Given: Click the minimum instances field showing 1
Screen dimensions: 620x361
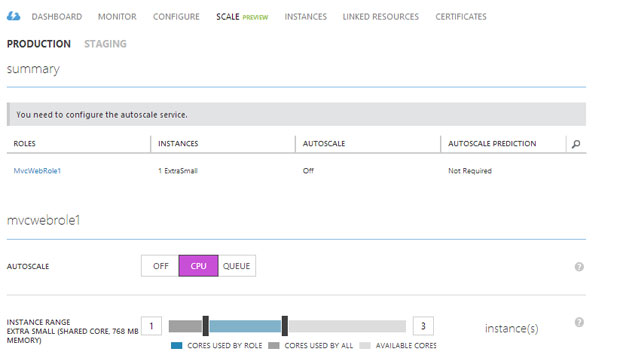Looking at the screenshot, I should pos(151,326).
